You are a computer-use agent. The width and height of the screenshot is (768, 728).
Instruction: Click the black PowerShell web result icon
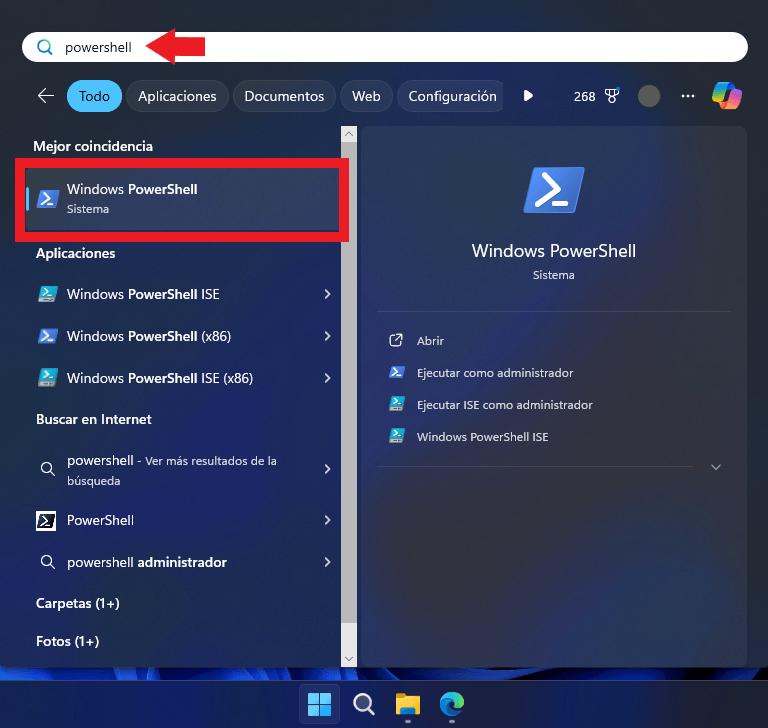(46, 521)
